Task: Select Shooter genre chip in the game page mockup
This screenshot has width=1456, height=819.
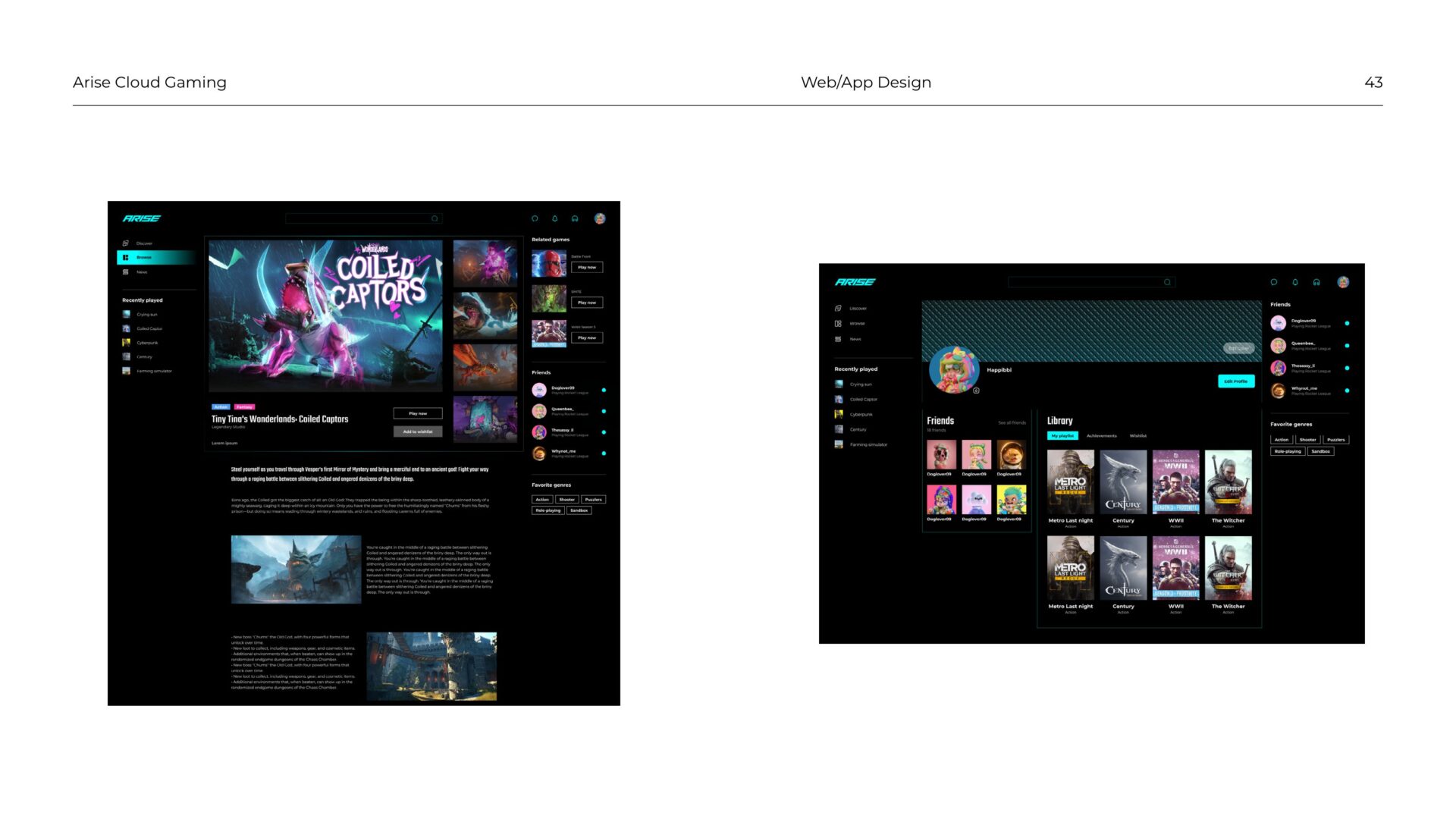Action: tap(567, 500)
